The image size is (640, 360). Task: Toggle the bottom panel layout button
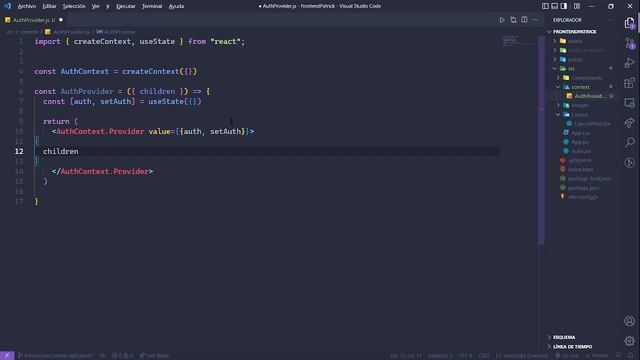(555, 6)
